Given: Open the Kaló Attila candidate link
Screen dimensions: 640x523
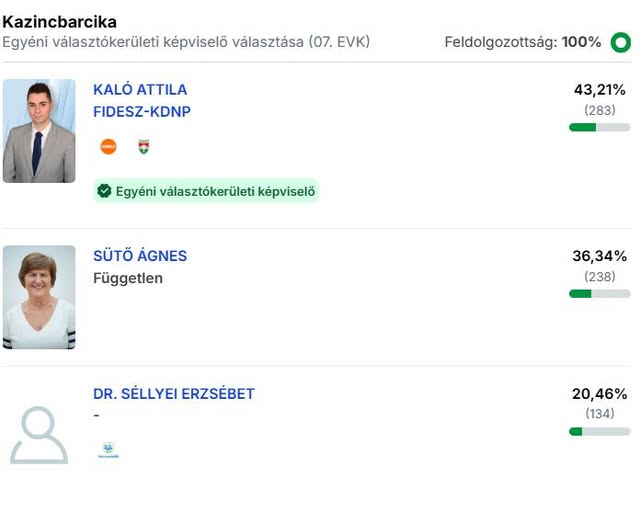Looking at the screenshot, I should 140,90.
